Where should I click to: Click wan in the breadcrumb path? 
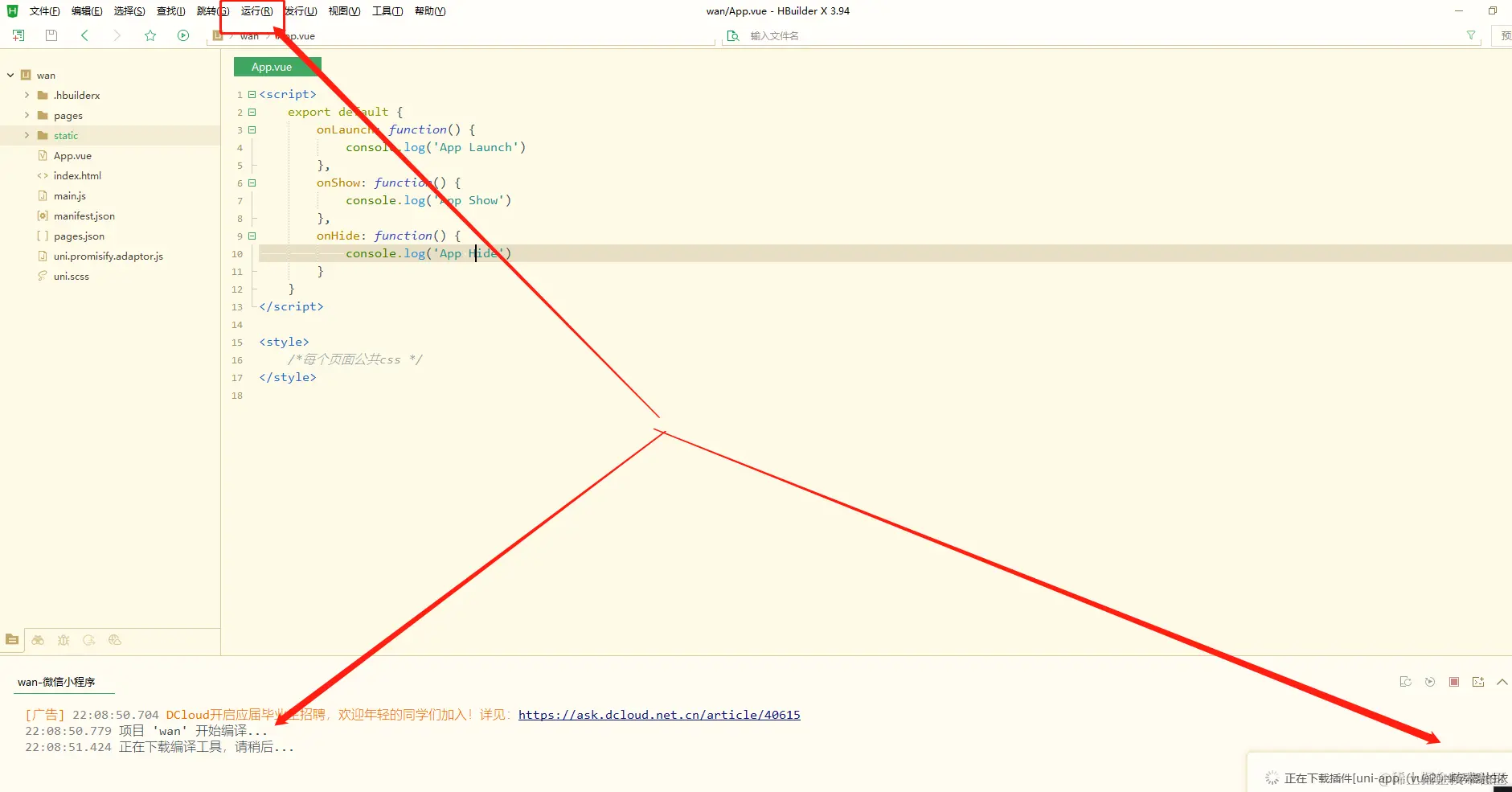[x=249, y=36]
